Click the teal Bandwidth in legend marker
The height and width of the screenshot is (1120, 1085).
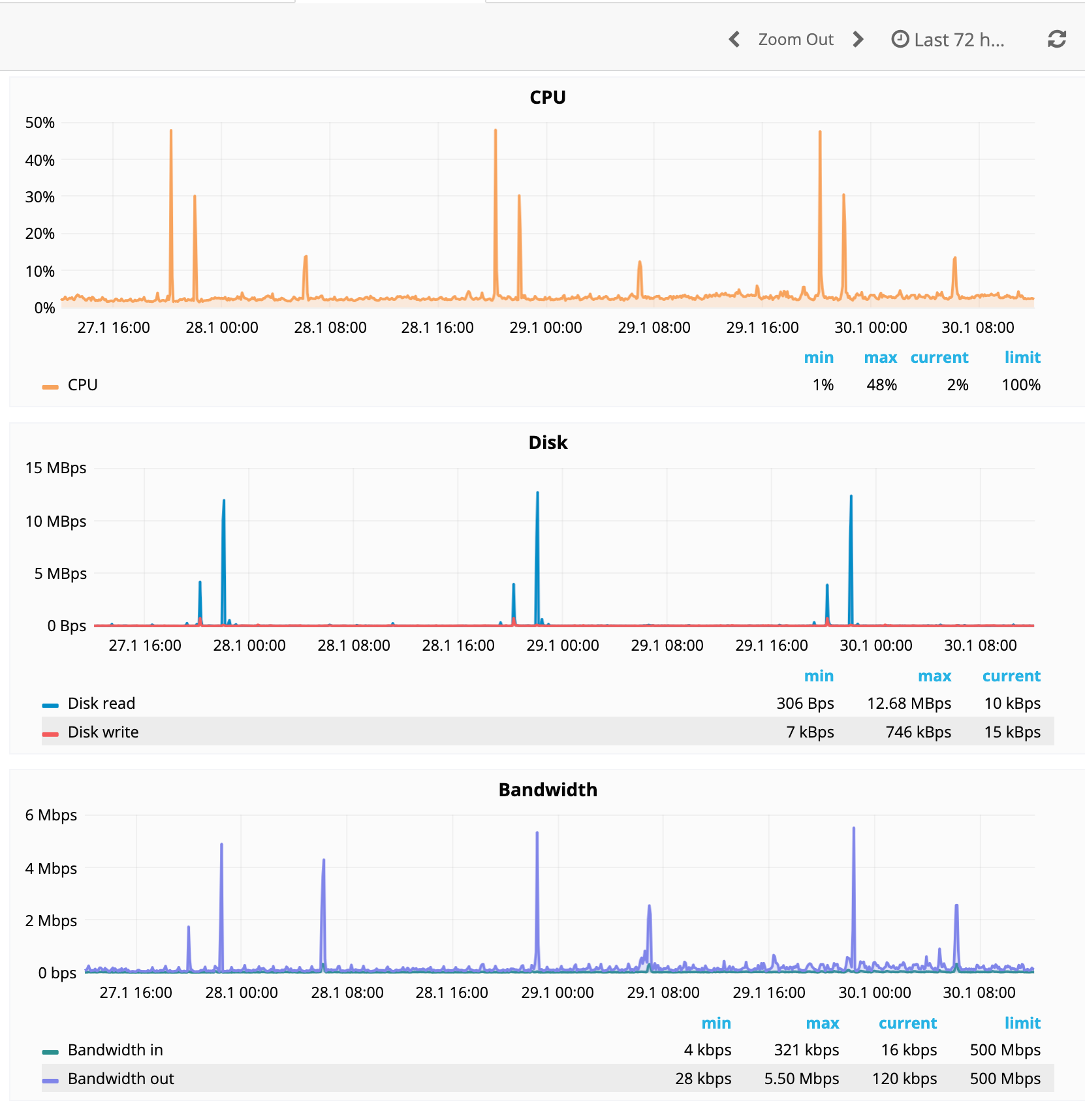[x=51, y=1050]
